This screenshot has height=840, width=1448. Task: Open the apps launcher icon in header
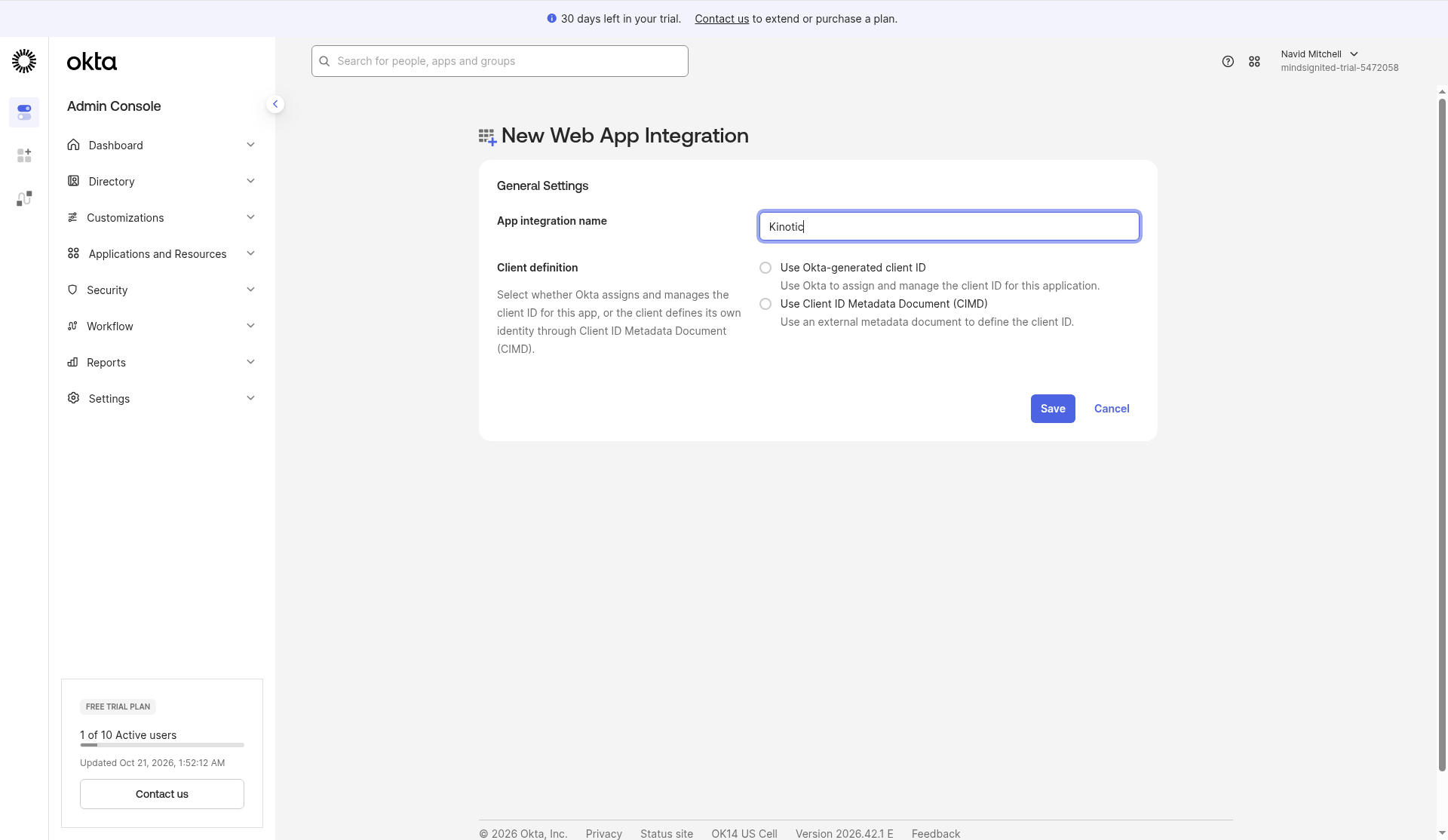click(x=1254, y=62)
